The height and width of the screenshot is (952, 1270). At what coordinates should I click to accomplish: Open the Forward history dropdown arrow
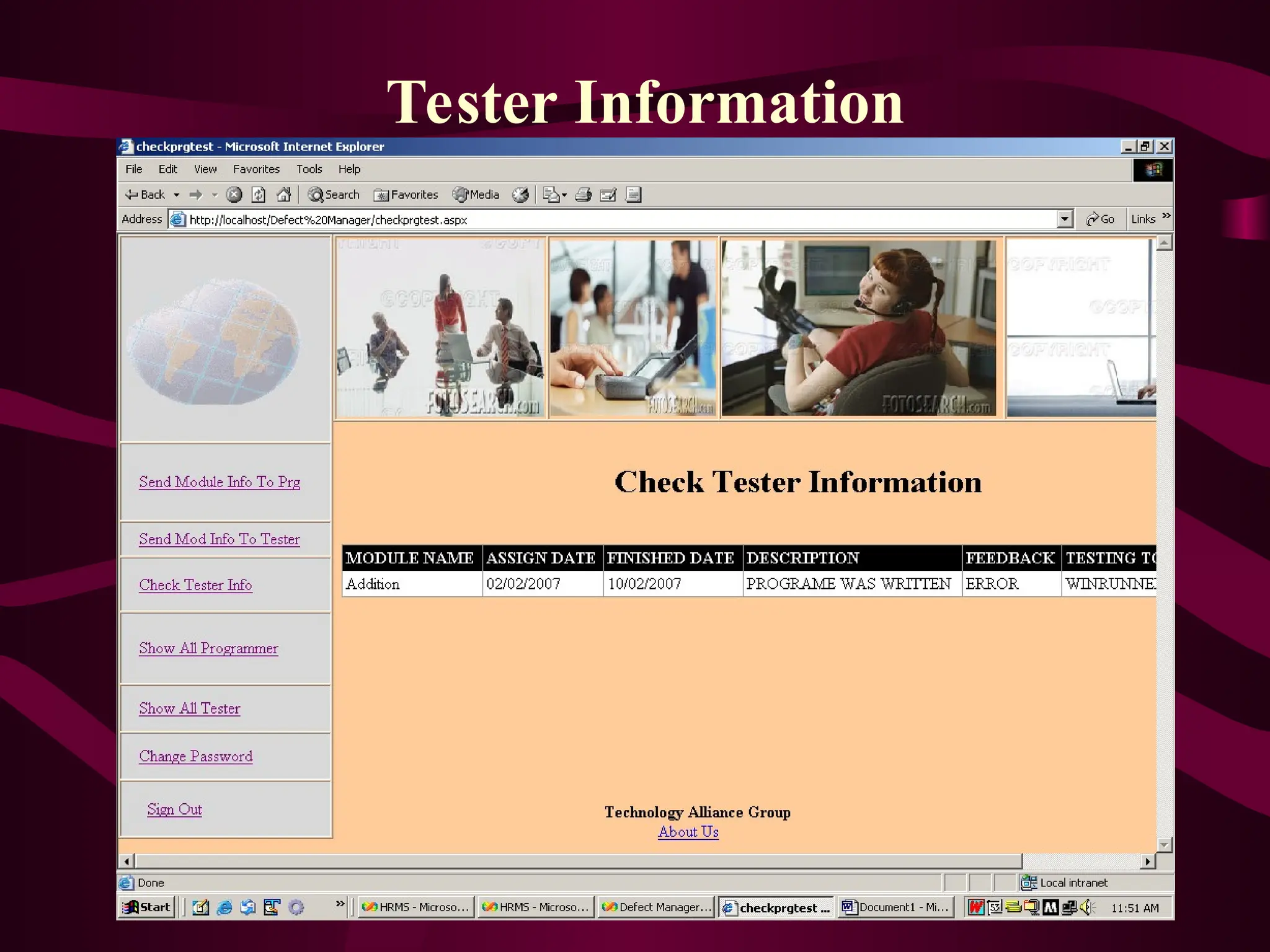(x=215, y=195)
